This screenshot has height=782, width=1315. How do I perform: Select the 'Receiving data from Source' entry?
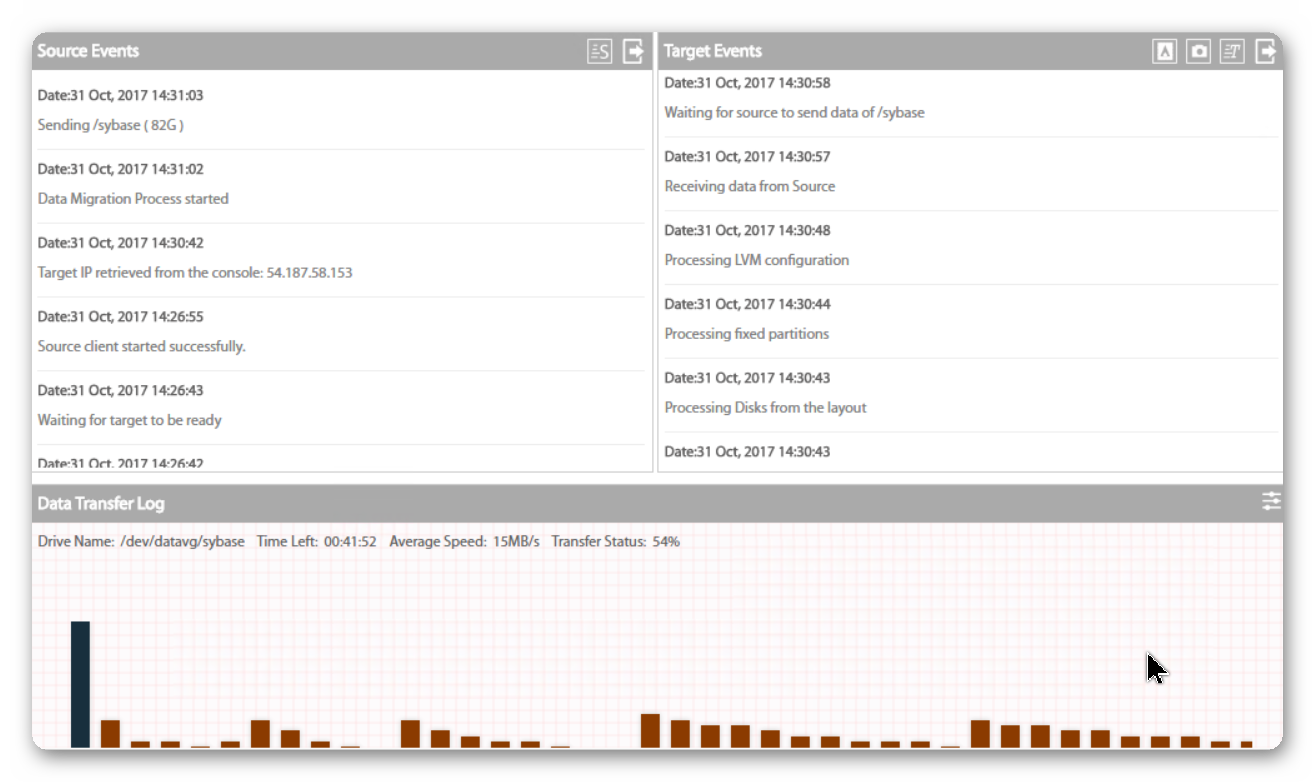(x=750, y=186)
